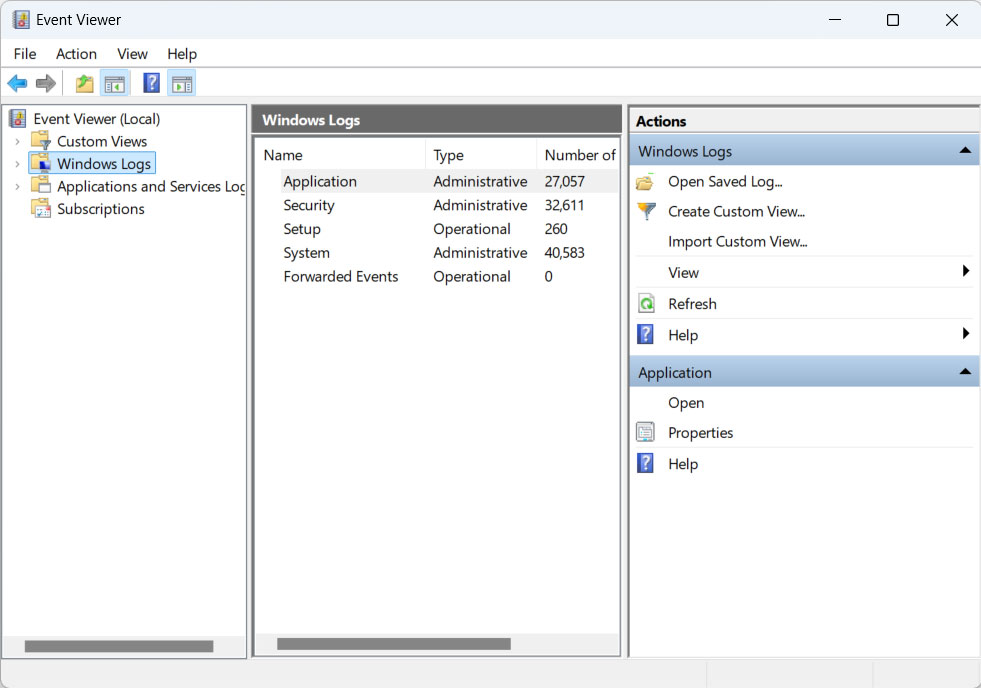Open the View menu
Image resolution: width=981 pixels, height=688 pixels.
(132, 54)
